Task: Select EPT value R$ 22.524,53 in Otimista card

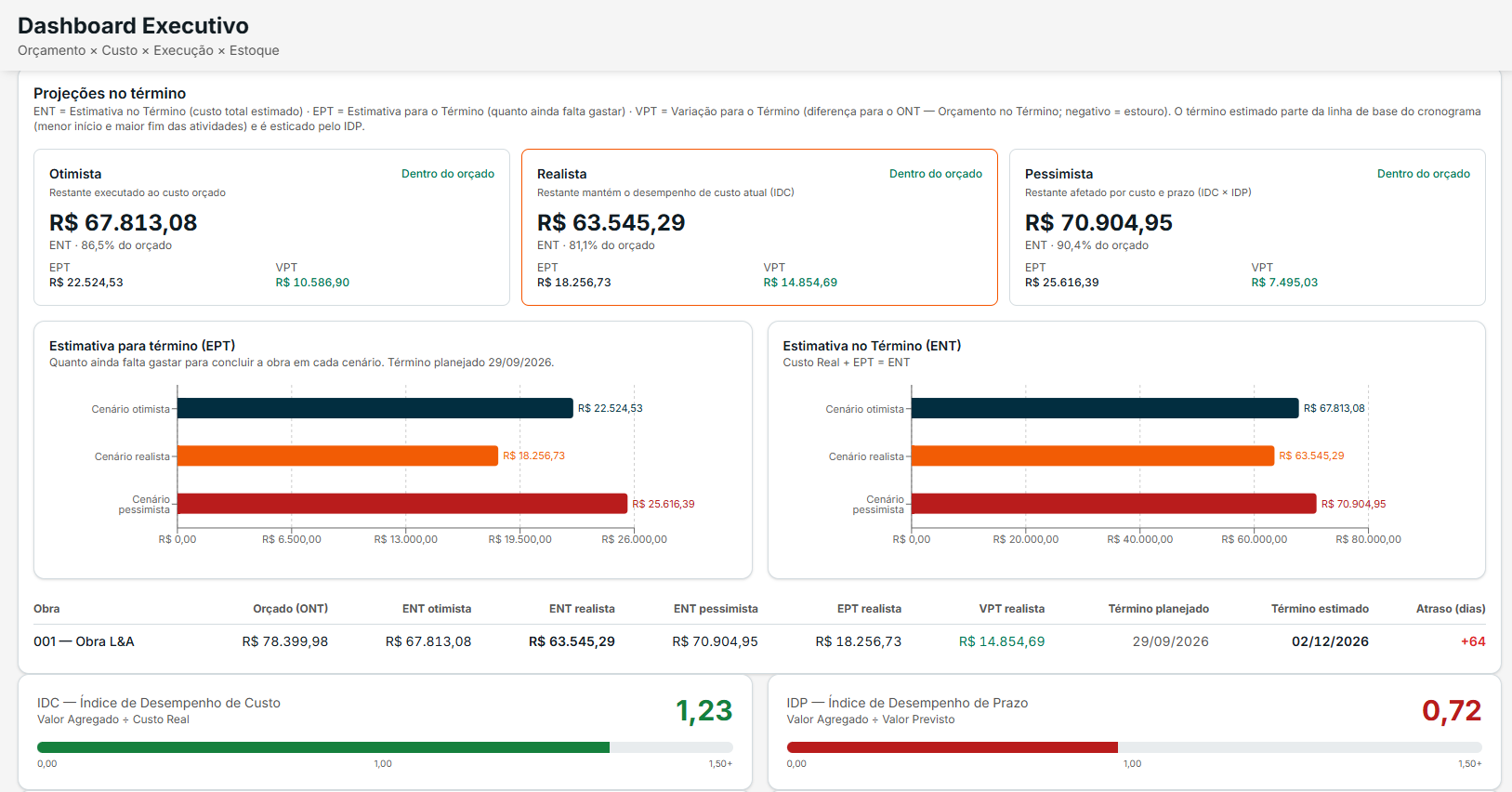Action: pos(86,283)
